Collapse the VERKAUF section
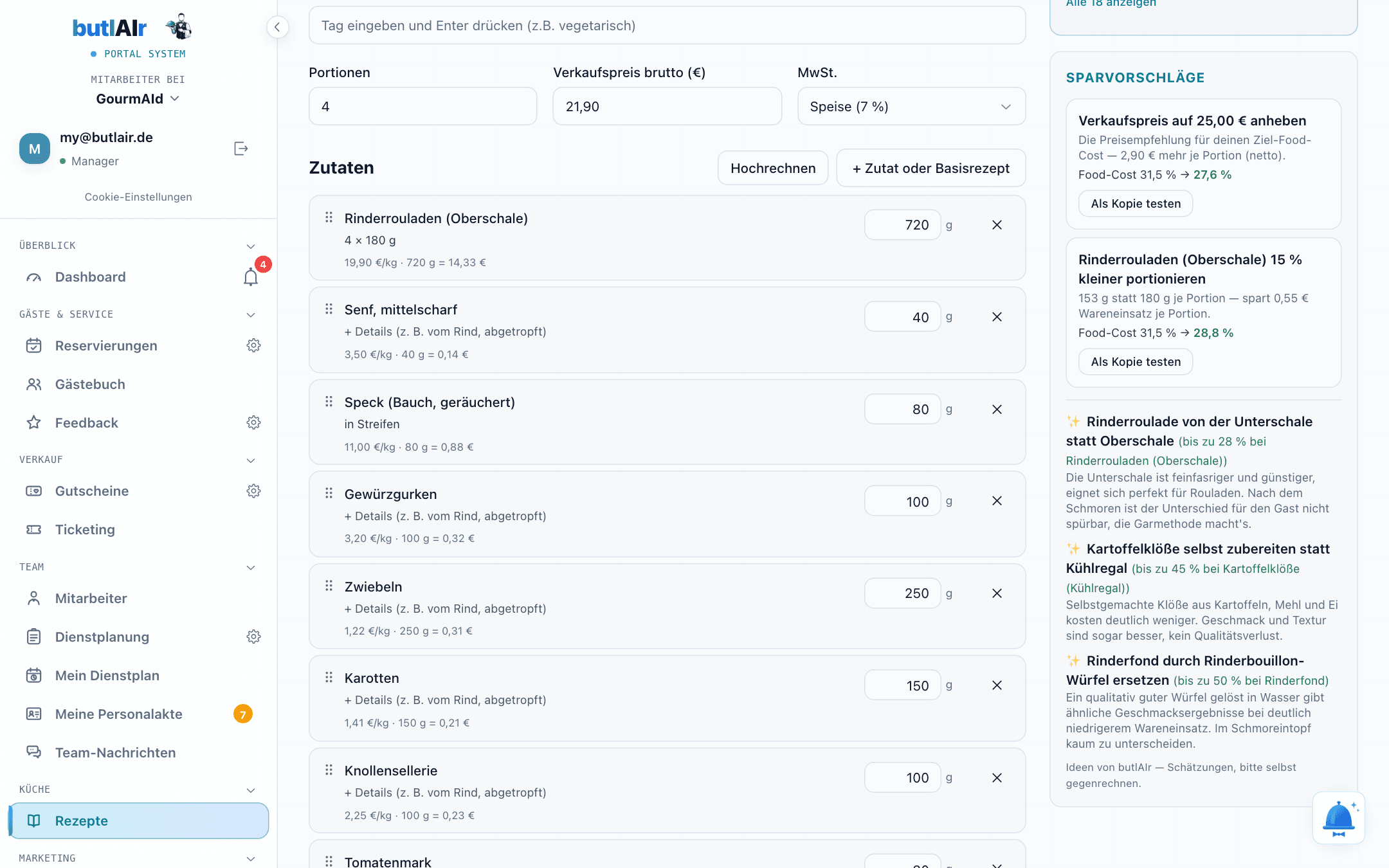 coord(251,460)
